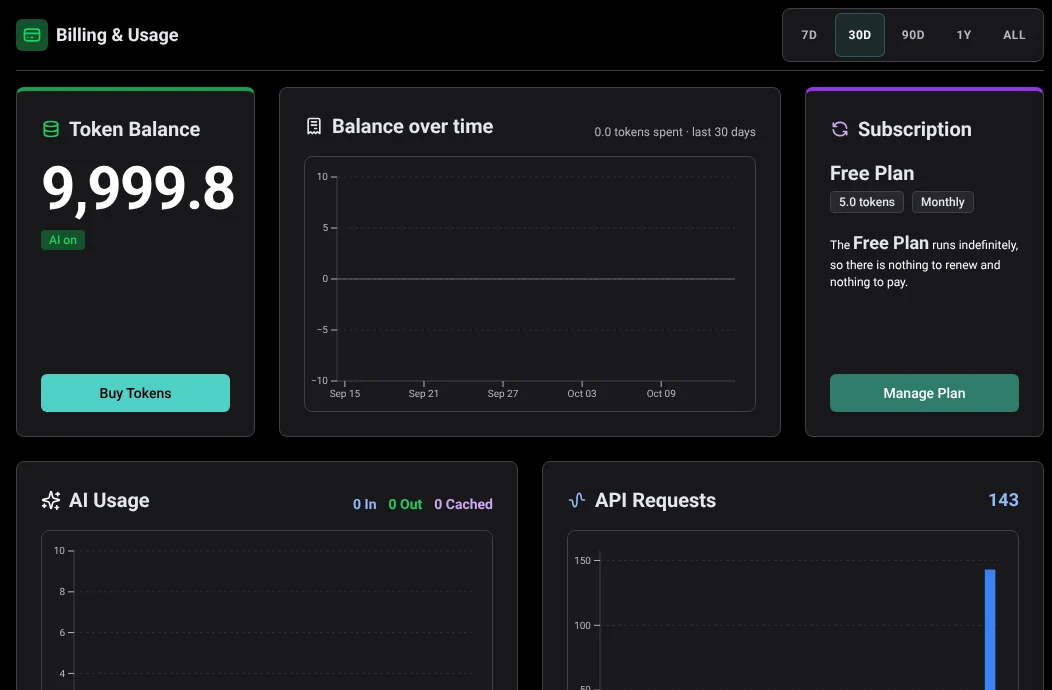Click the API Requests heading
1052x690 pixels.
(x=655, y=500)
